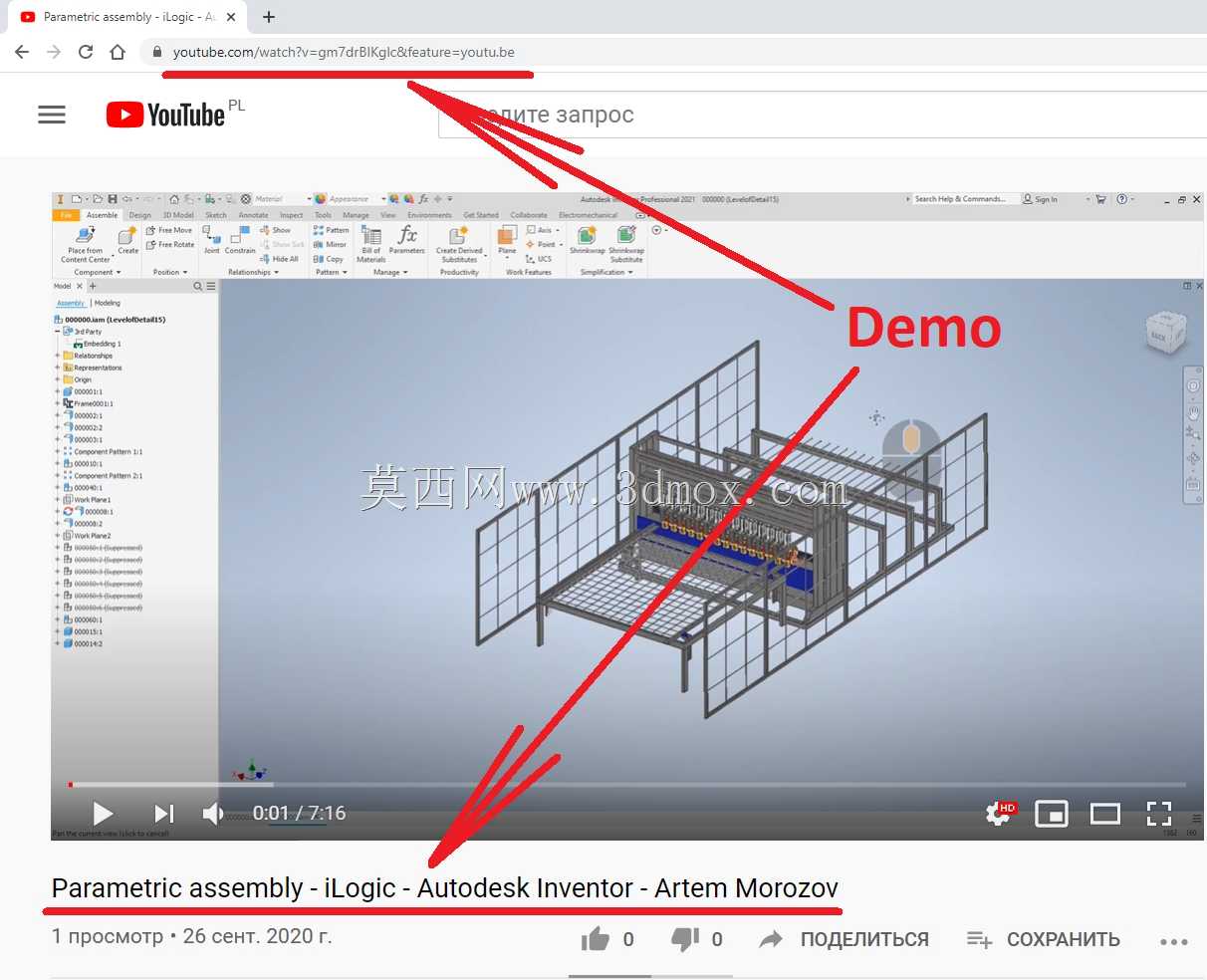Click the UCS tool
Image resolution: width=1207 pixels, height=980 pixels.
pyautogui.click(x=539, y=259)
